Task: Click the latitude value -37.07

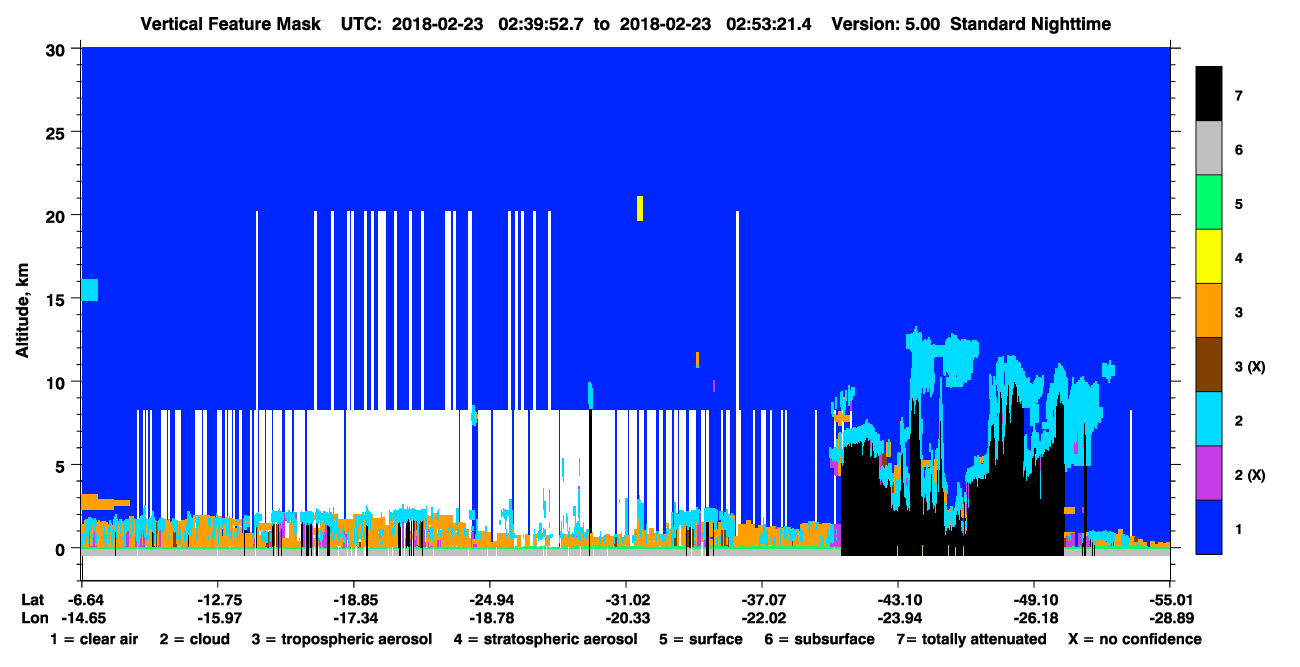Action: click(762, 600)
